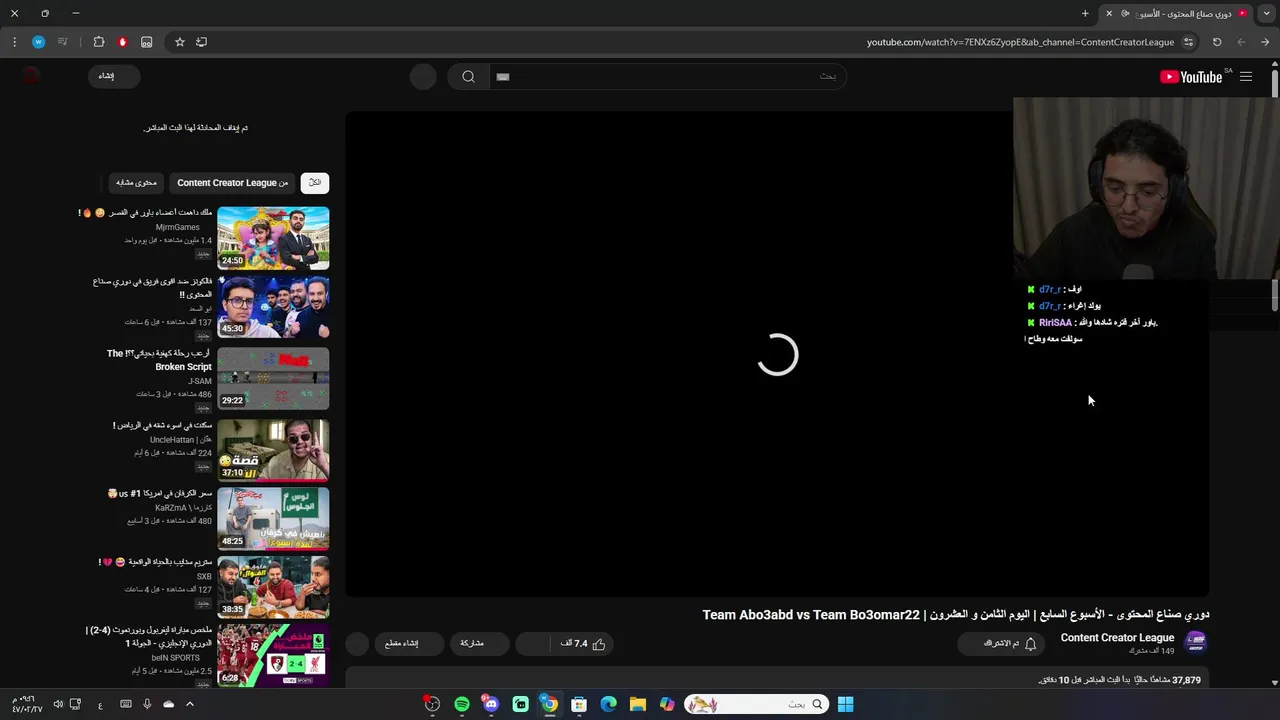The width and height of the screenshot is (1280, 720).
Task: Open Content Creator League channel name link
Action: pyautogui.click(x=1117, y=638)
